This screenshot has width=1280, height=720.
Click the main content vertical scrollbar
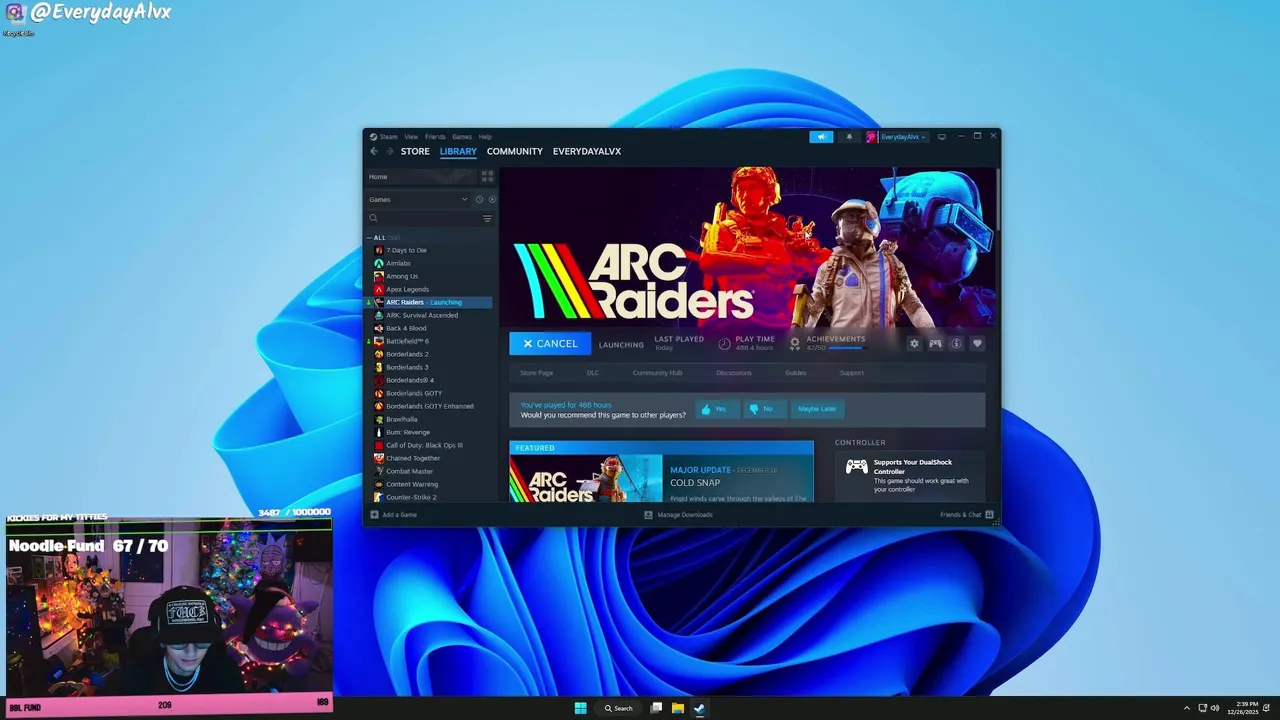[x=997, y=200]
